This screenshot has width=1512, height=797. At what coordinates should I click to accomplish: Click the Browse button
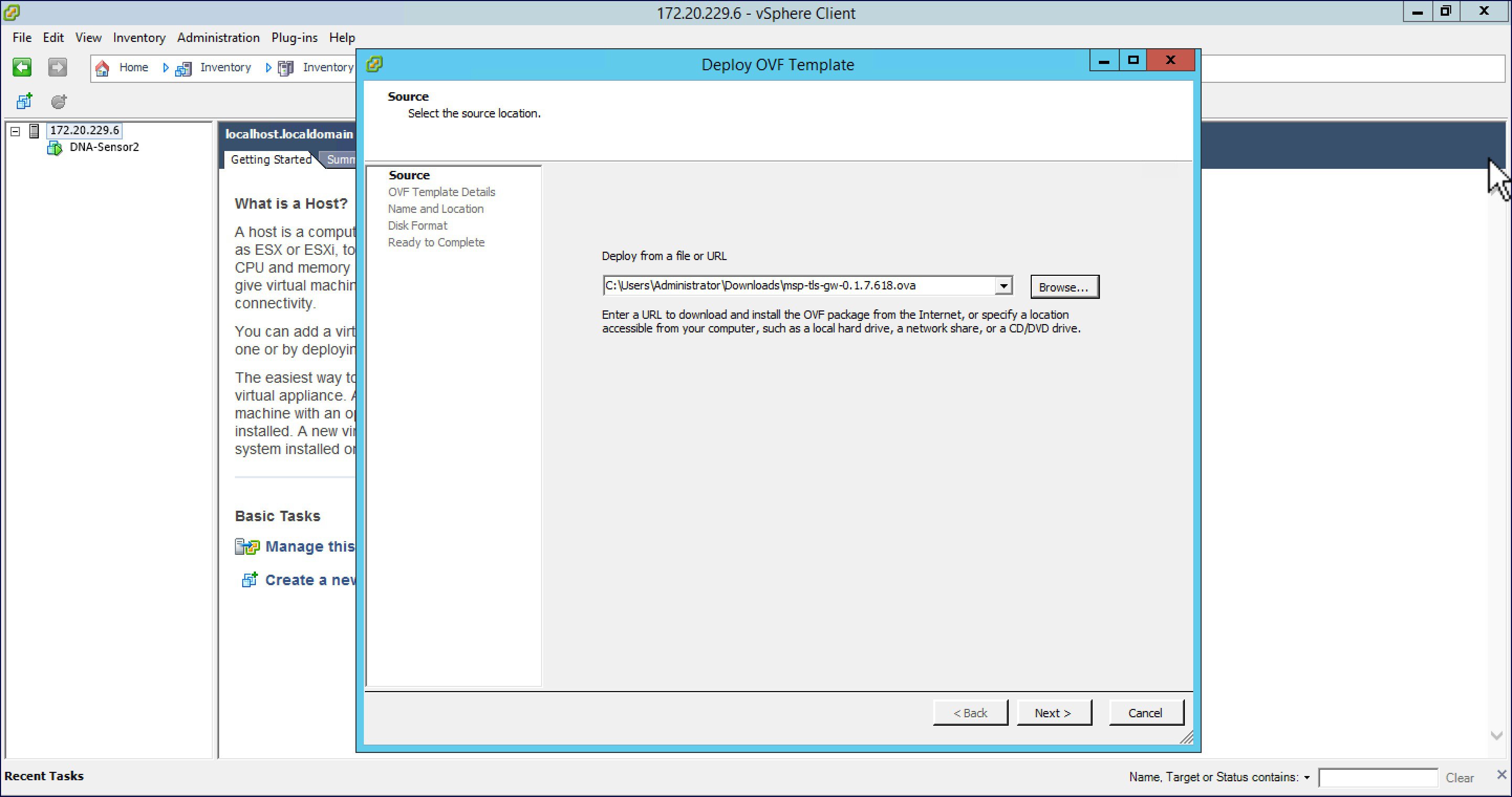click(x=1064, y=286)
